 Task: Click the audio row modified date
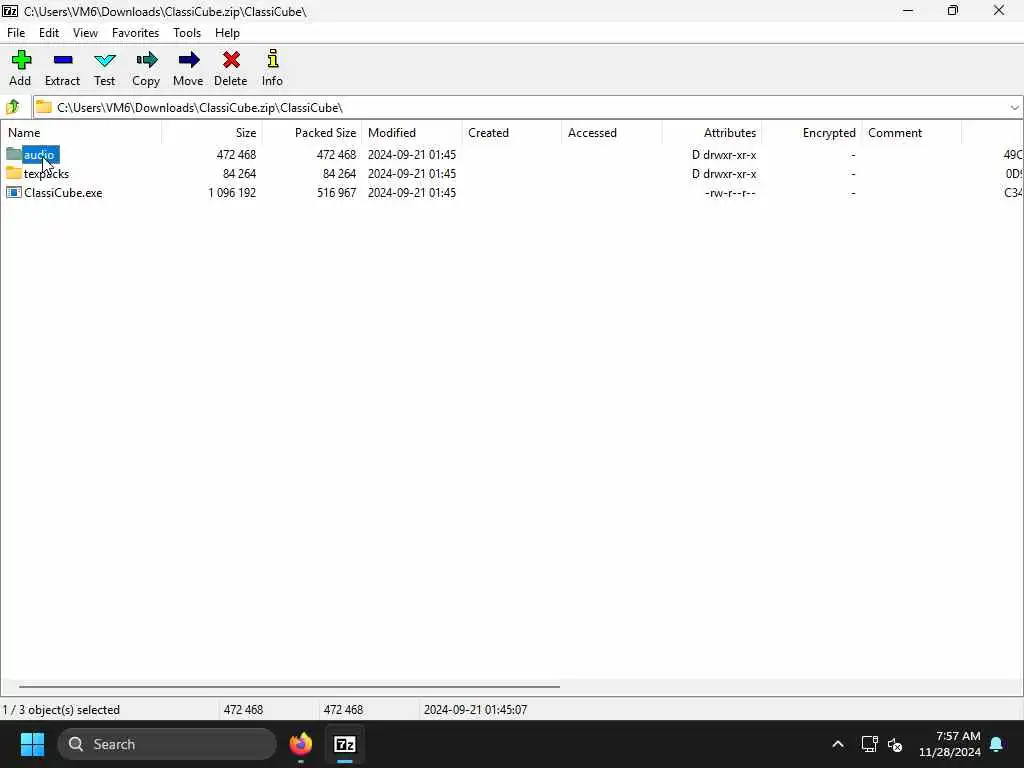pyautogui.click(x=411, y=154)
